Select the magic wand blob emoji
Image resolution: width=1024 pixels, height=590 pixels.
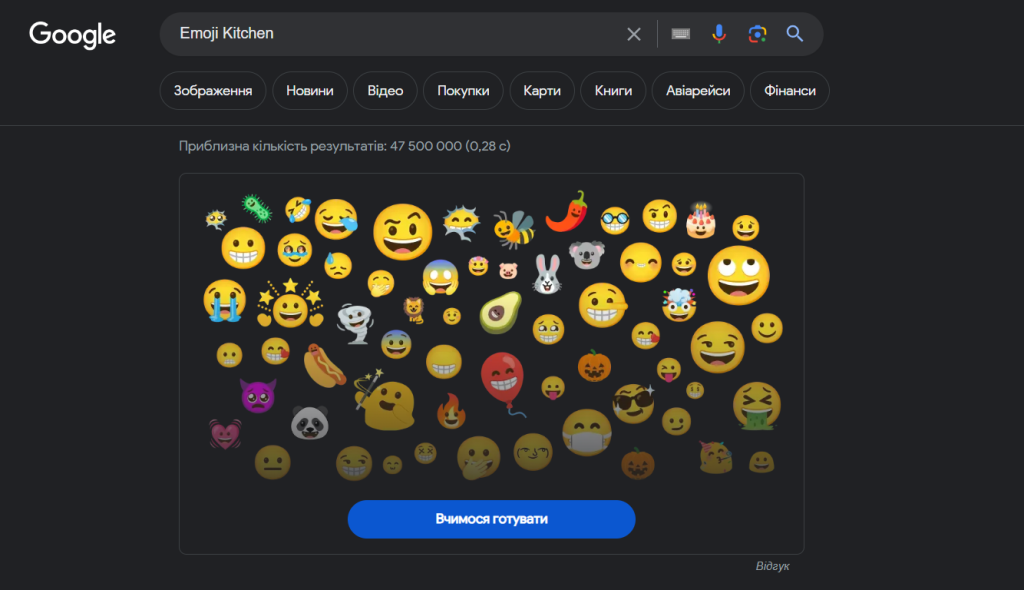point(384,401)
